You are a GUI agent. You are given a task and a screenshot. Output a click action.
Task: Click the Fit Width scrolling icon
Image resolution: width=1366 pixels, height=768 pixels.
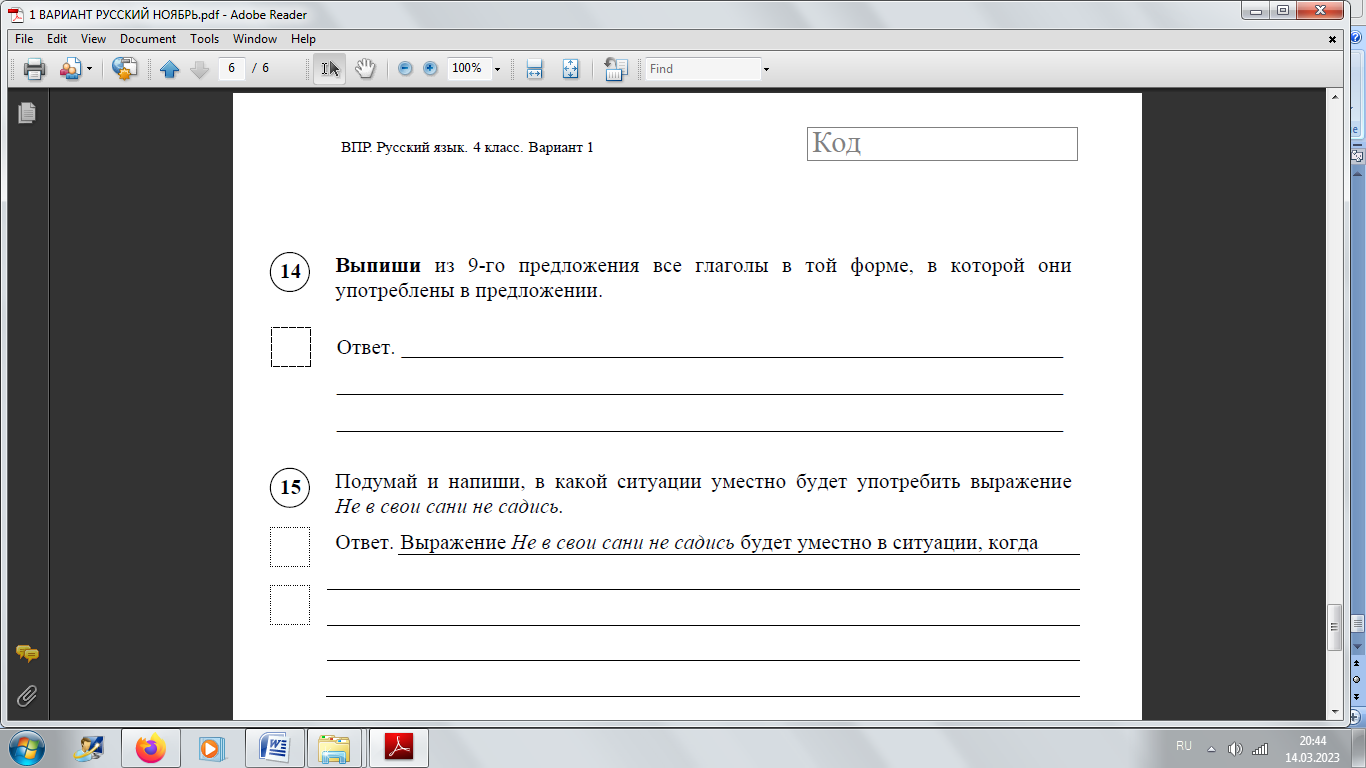534,69
